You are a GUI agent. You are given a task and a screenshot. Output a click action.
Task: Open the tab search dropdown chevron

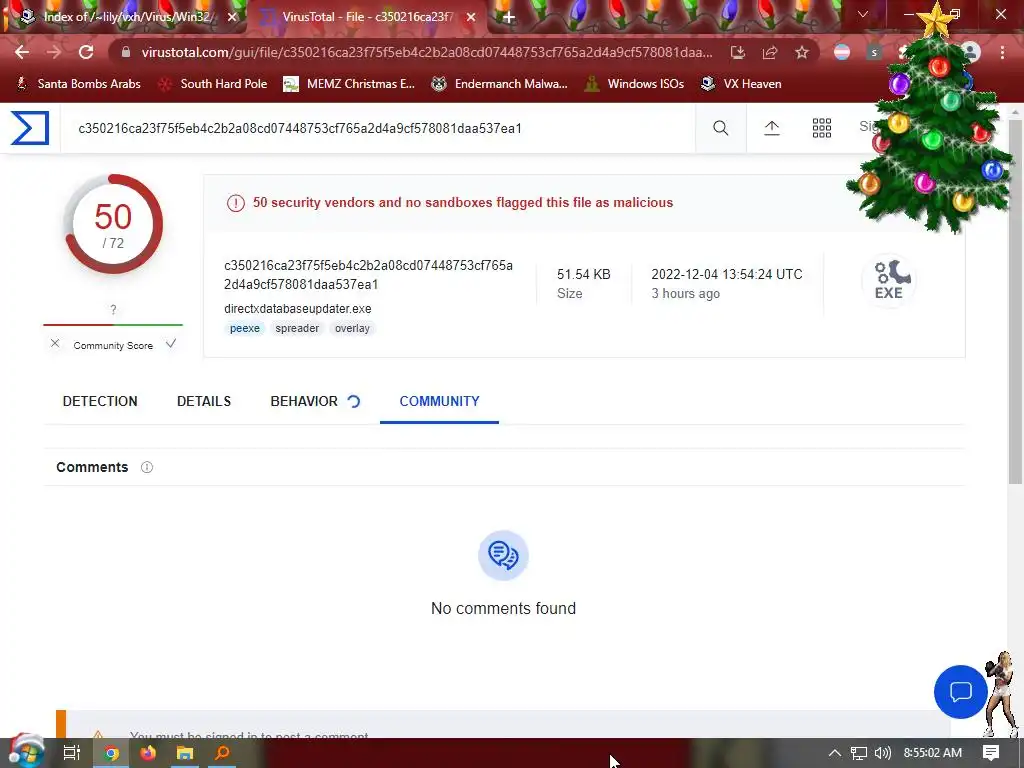tap(863, 14)
